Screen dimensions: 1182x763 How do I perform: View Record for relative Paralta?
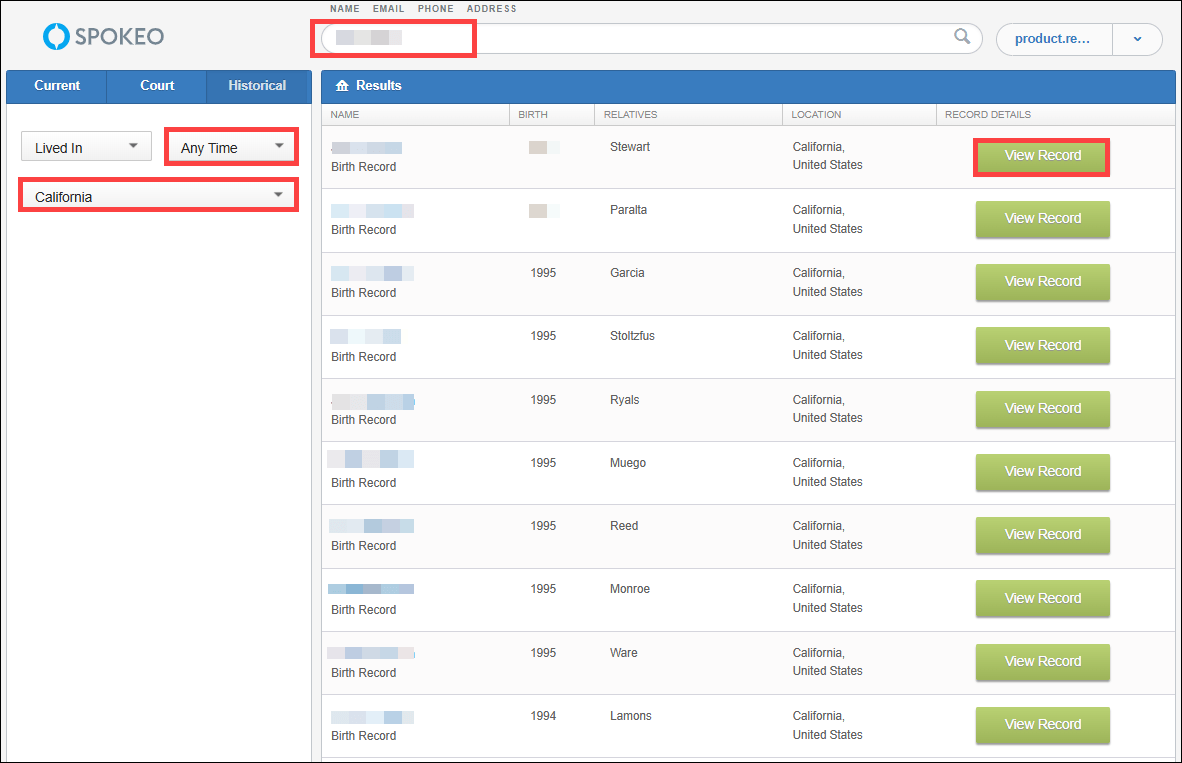1042,219
